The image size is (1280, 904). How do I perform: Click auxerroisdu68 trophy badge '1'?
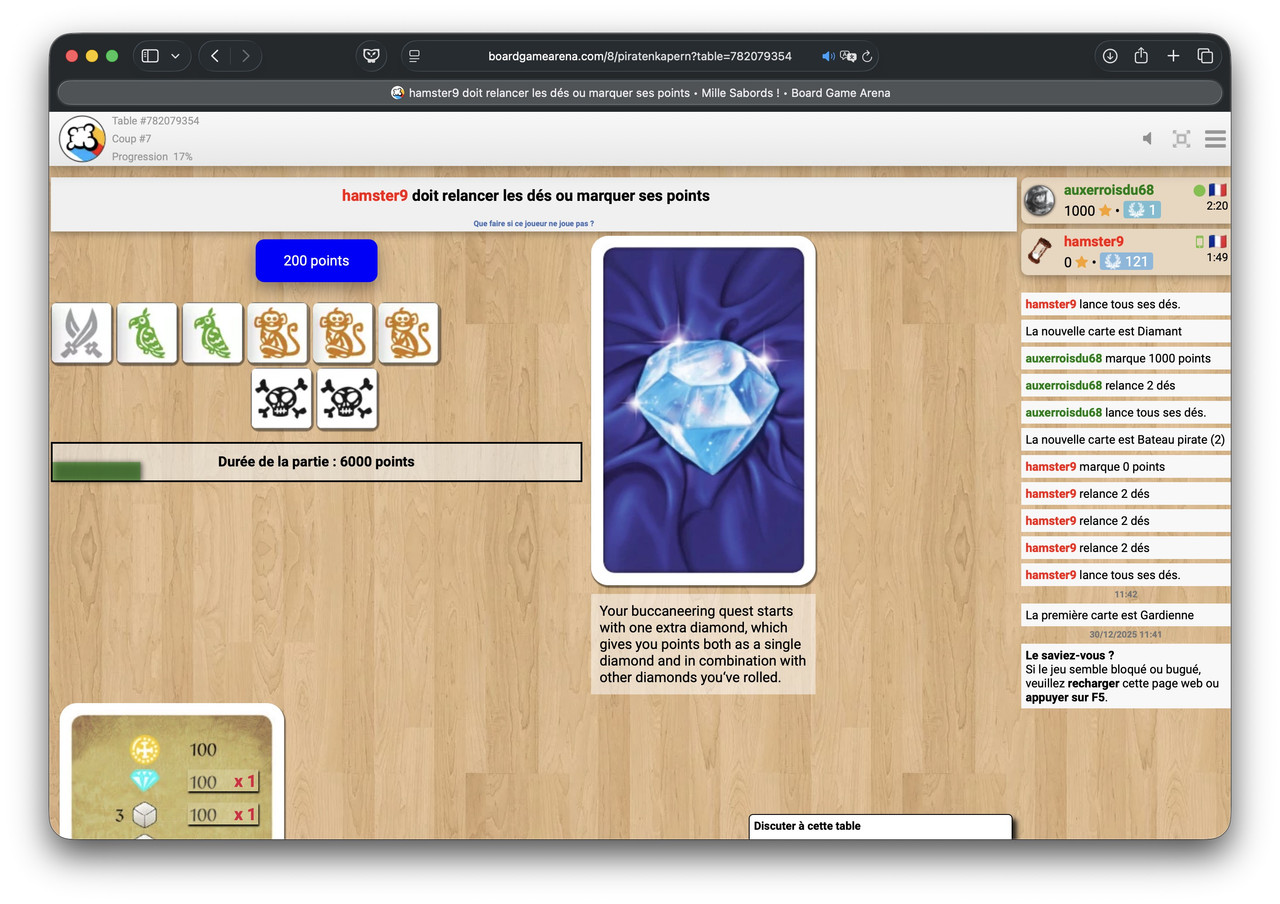(x=1141, y=210)
